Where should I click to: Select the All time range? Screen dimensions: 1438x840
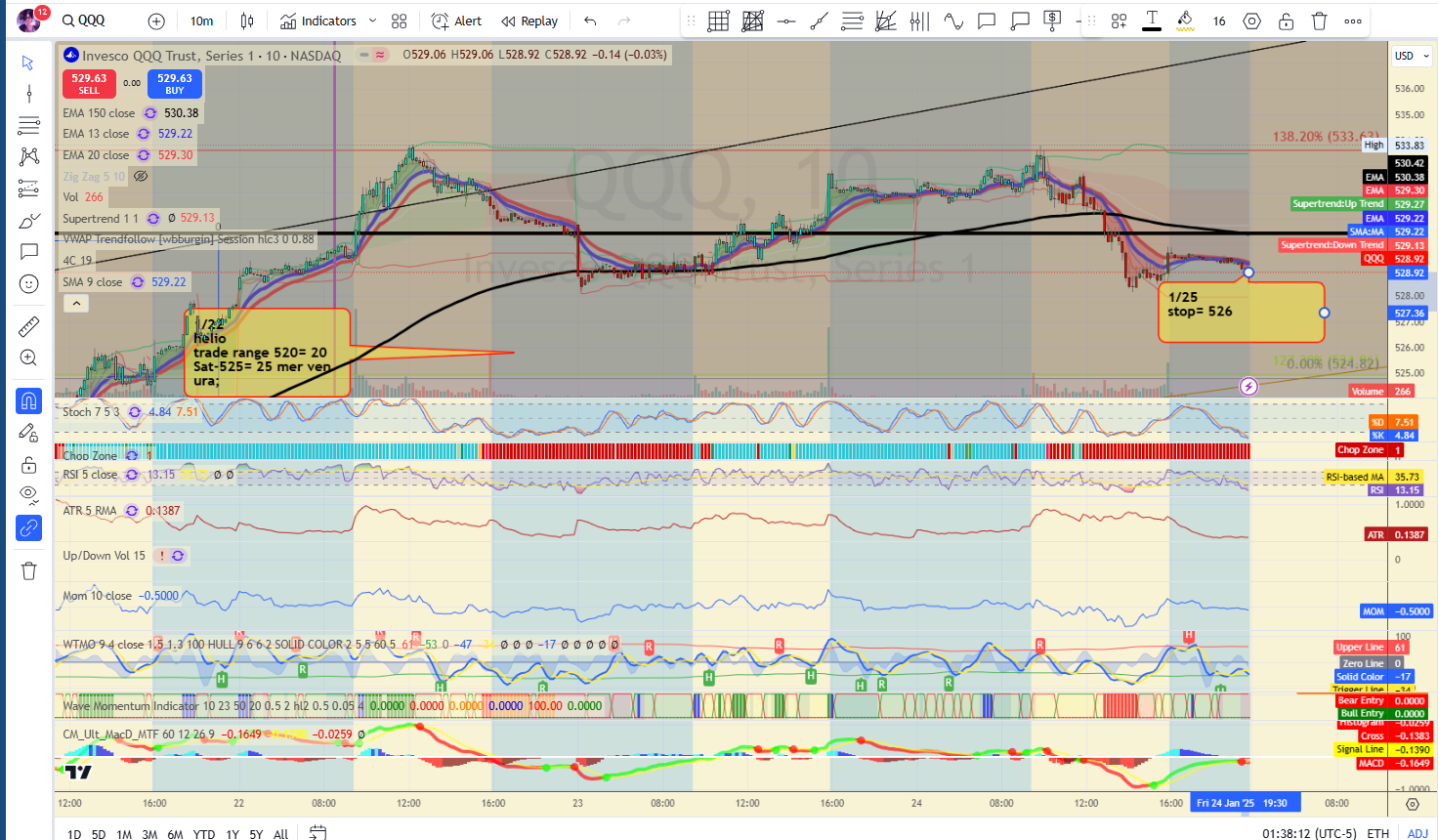280,833
